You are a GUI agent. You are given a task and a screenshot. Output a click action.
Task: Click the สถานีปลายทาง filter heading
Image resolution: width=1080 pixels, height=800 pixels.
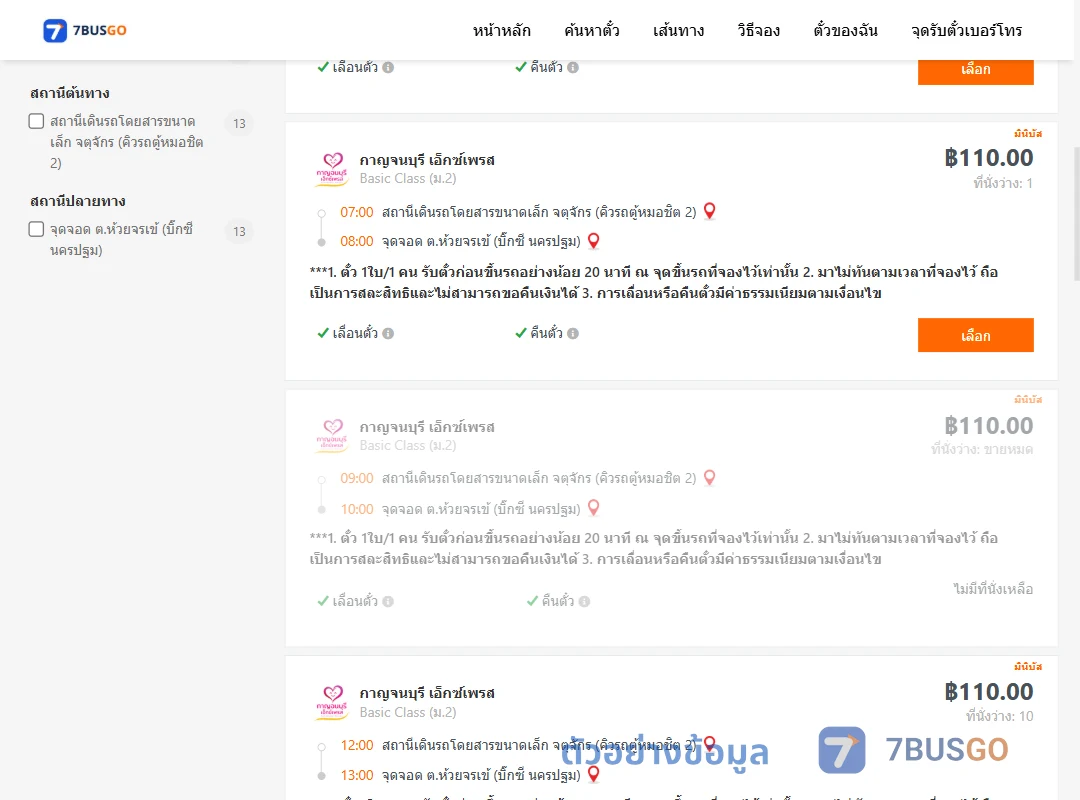coord(77,201)
